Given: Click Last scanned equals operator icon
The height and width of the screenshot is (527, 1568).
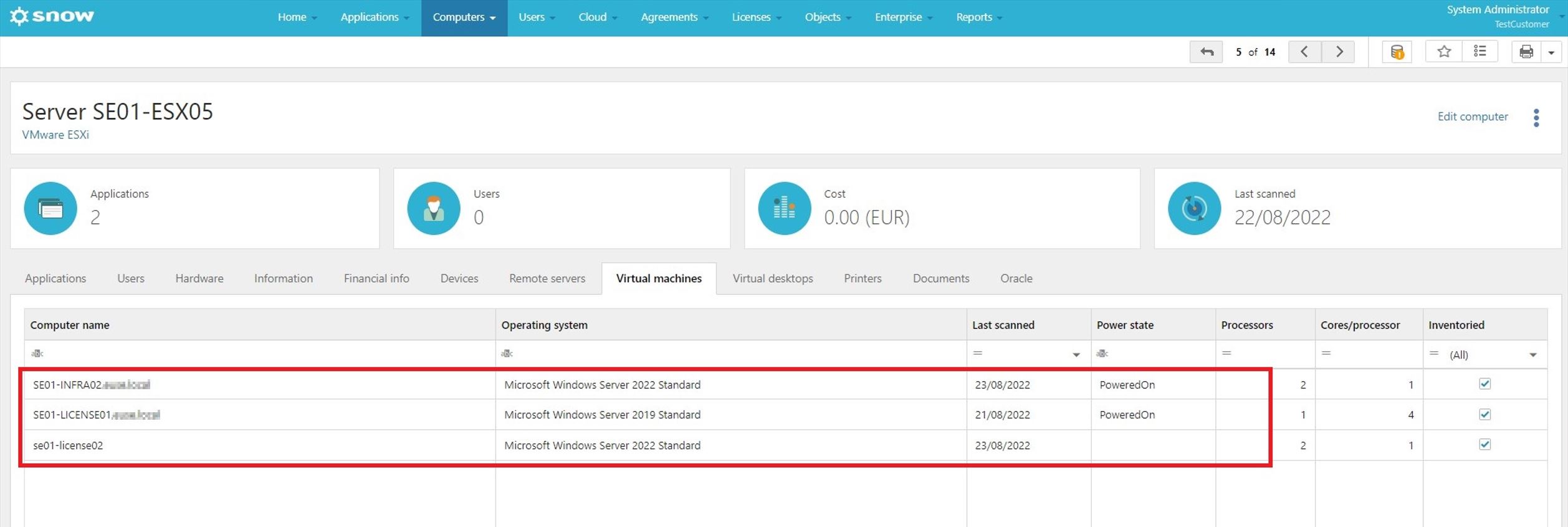Looking at the screenshot, I should pos(978,353).
